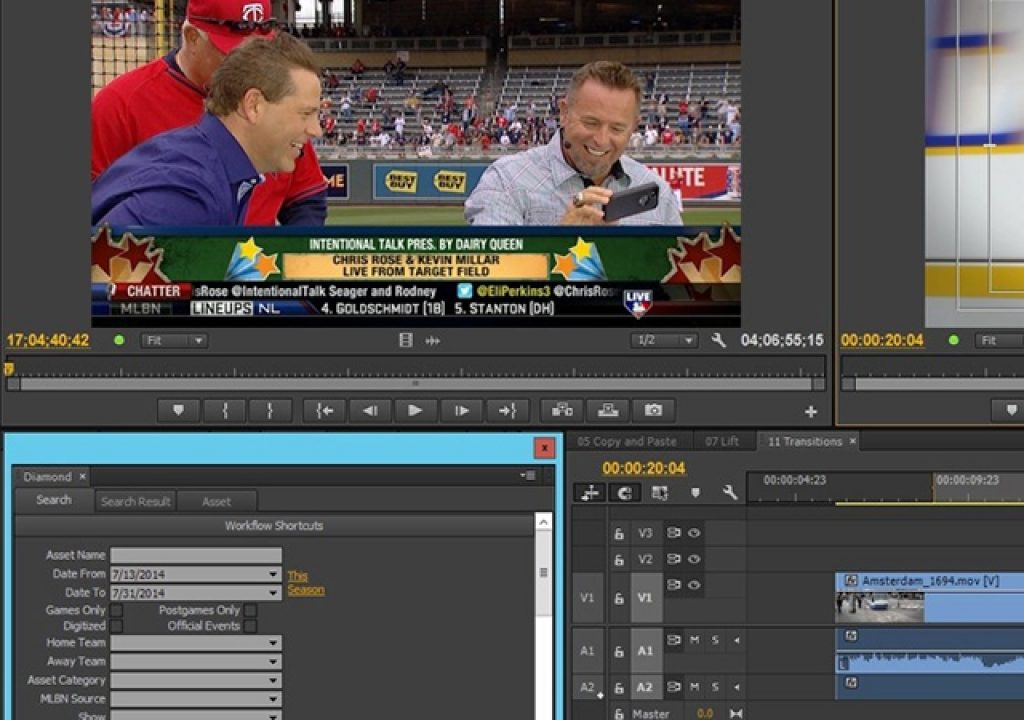Screen dimensions: 1024x720
Task: Click the Insert edit button
Action: [x=562, y=410]
